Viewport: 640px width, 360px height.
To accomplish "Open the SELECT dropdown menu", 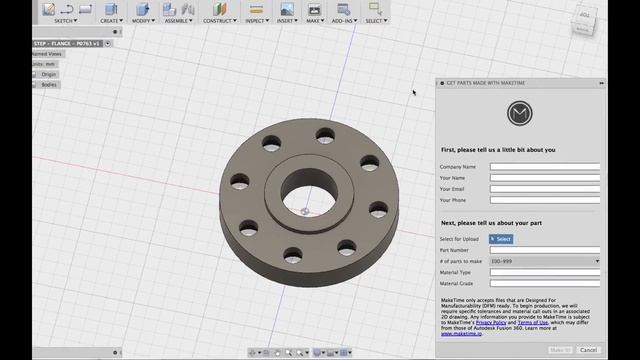I will (376, 20).
